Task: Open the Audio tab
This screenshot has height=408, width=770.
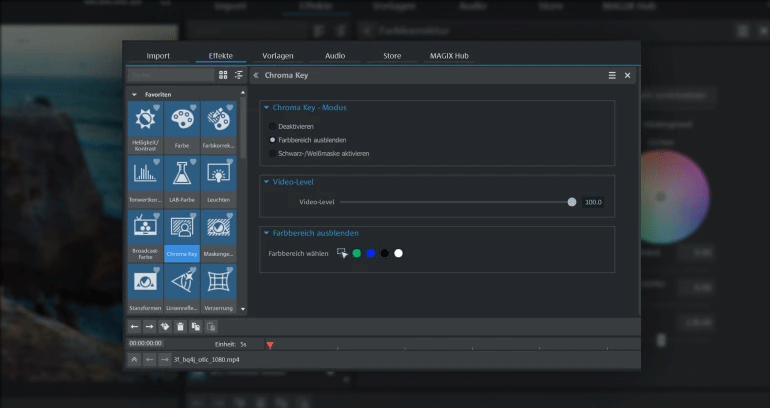Action: pos(335,56)
